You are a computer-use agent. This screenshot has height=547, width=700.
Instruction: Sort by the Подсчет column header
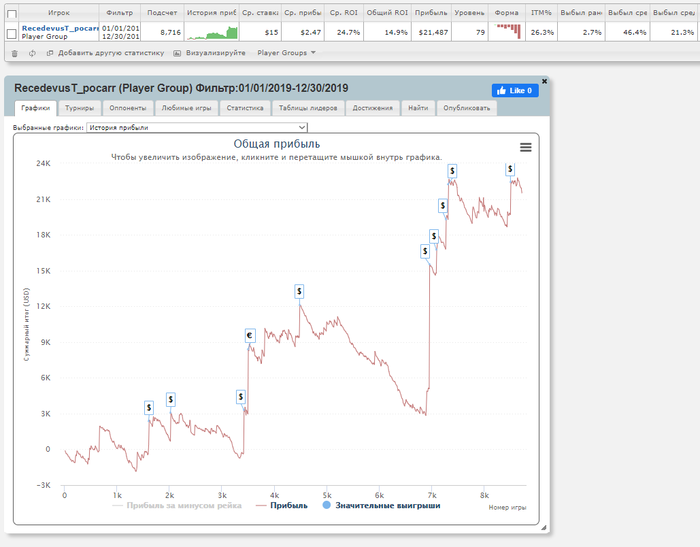point(162,13)
